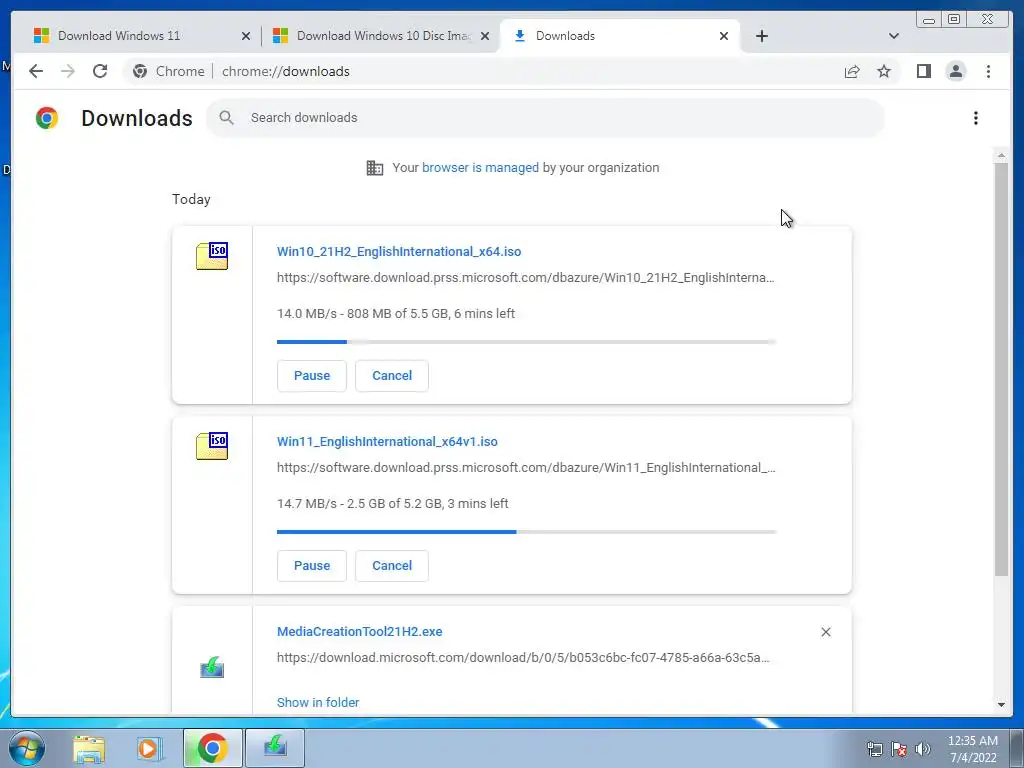The image size is (1024, 768).
Task: Open the Windows Start button
Action: (x=27, y=748)
